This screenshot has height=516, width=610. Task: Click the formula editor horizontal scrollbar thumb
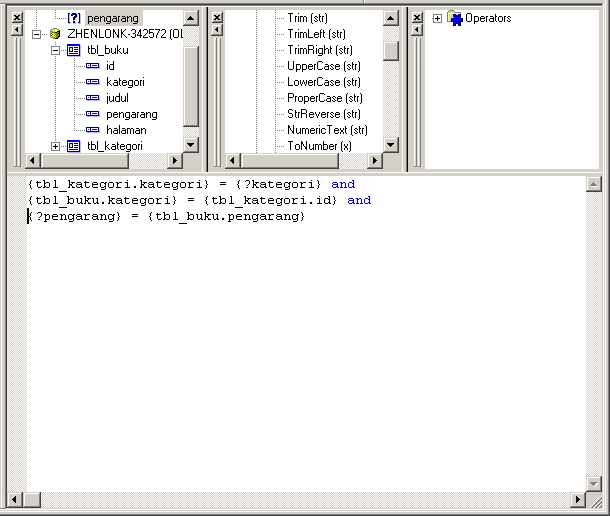[x=33, y=500]
